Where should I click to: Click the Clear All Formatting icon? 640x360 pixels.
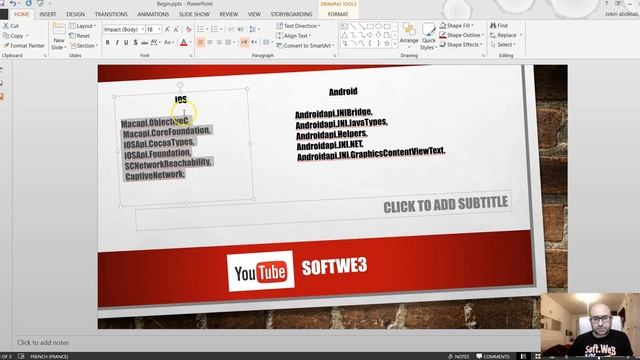[188, 29]
